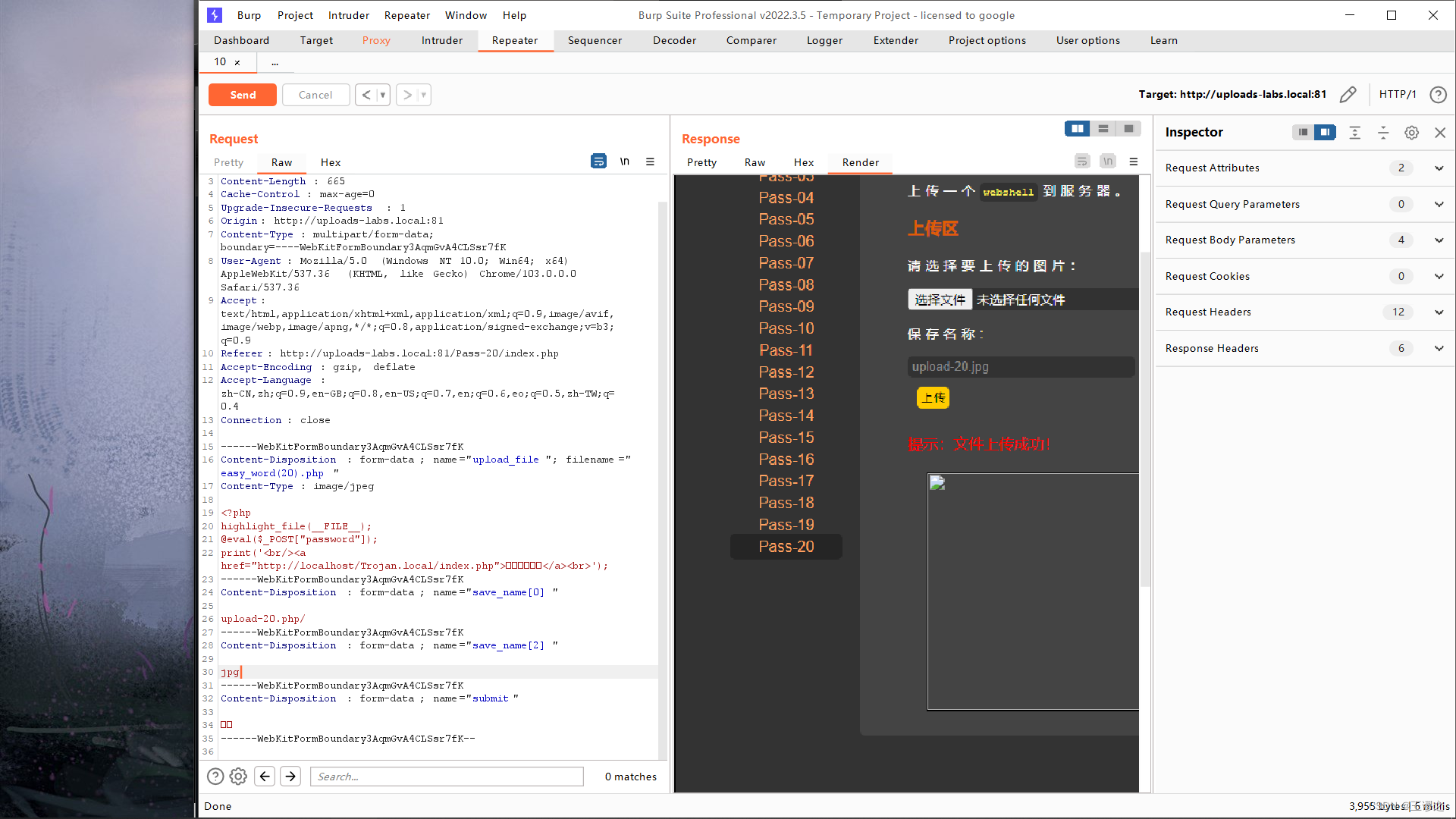The image size is (1456, 819).
Task: Toggle response non-printable chars icon
Action: pyautogui.click(x=1108, y=162)
